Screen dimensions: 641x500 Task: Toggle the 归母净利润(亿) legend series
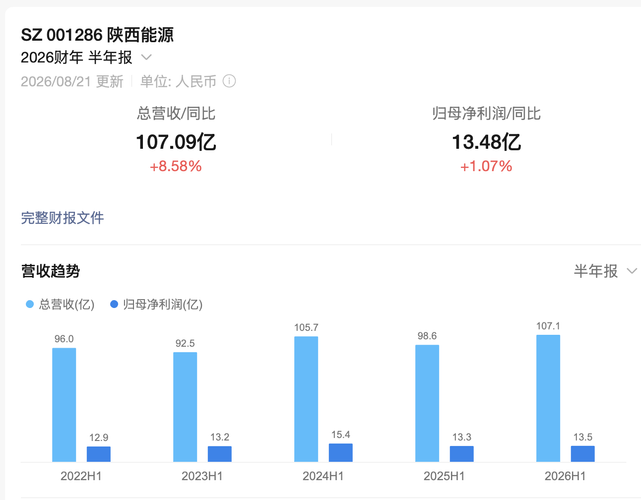(157, 304)
